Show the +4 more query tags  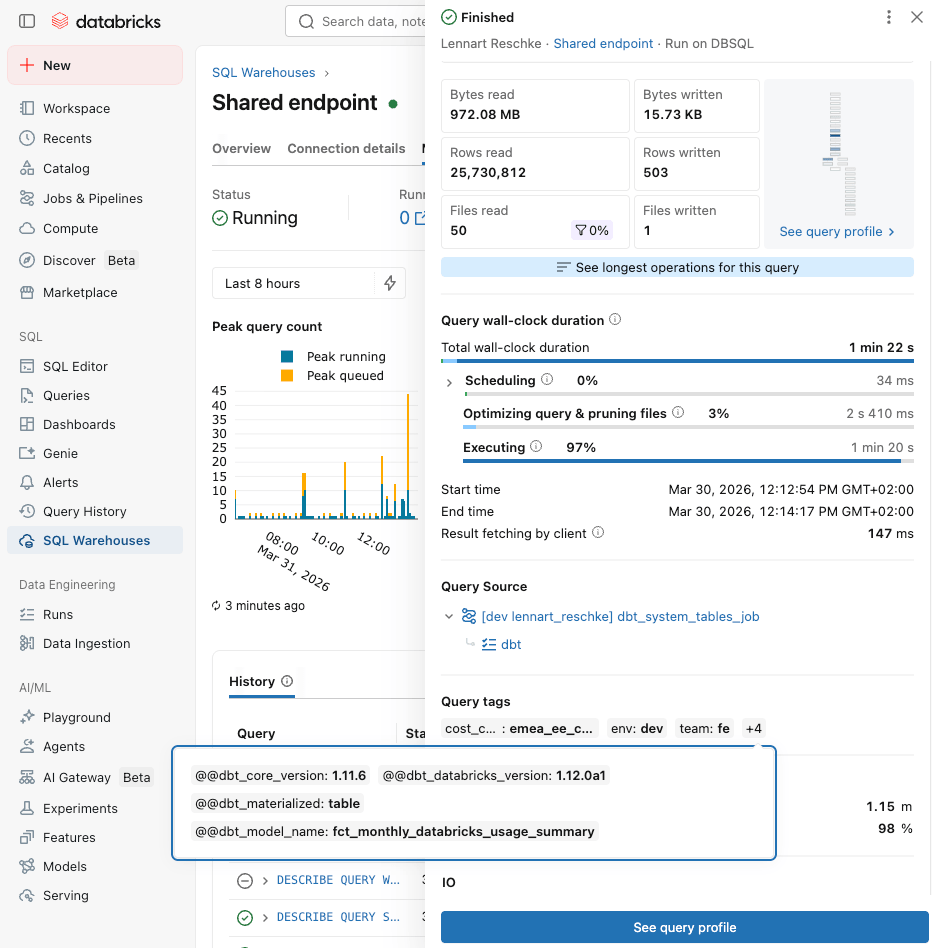[x=754, y=729]
